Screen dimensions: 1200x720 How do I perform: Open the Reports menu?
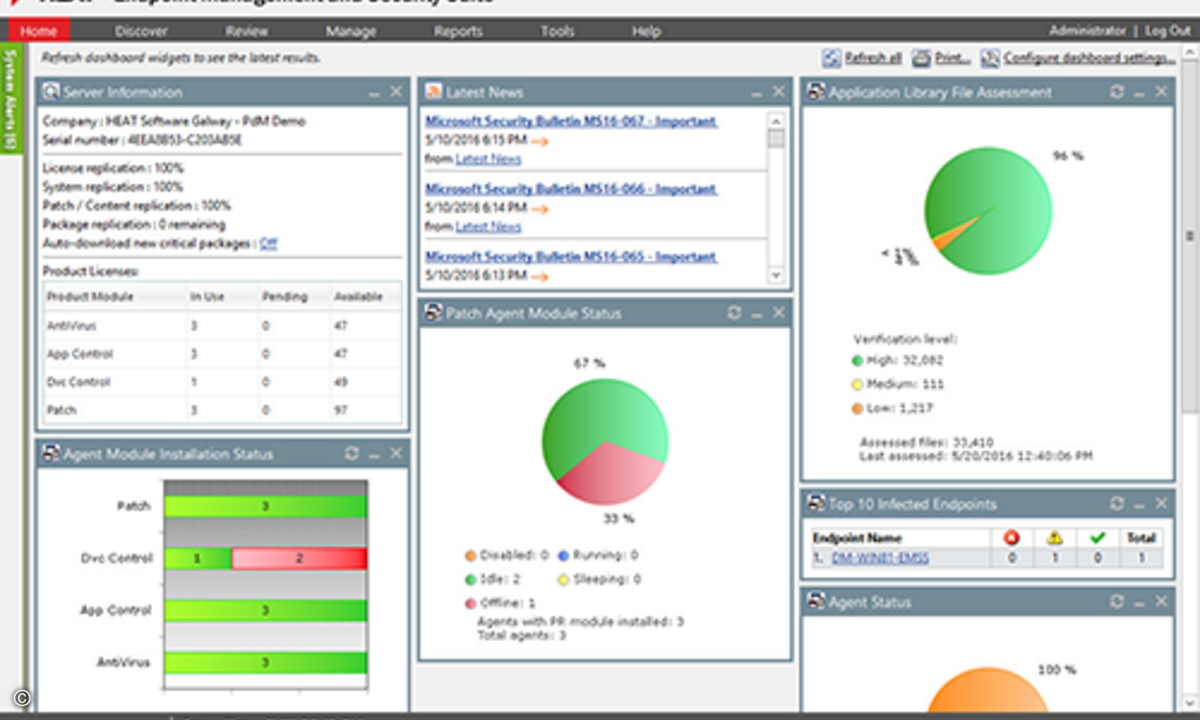click(x=458, y=31)
